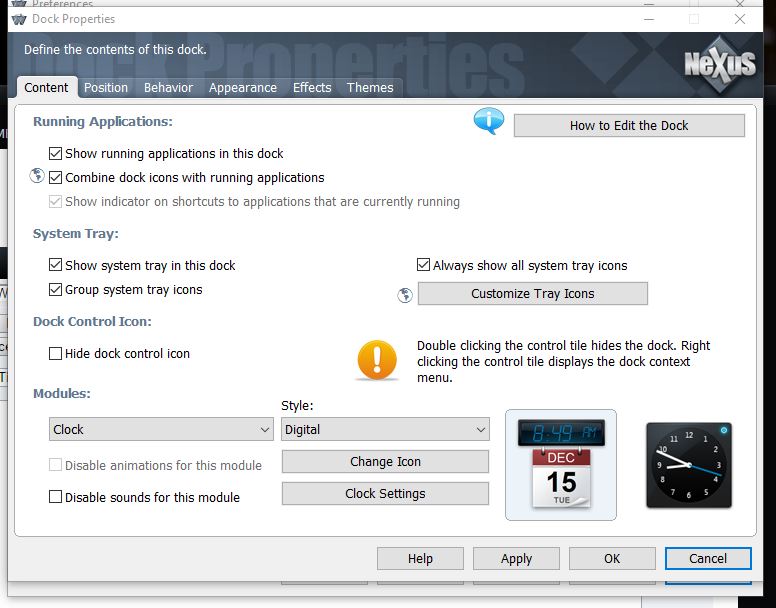Image resolution: width=776 pixels, height=608 pixels.
Task: Click the orange exclamation warning icon
Action: [x=377, y=360]
